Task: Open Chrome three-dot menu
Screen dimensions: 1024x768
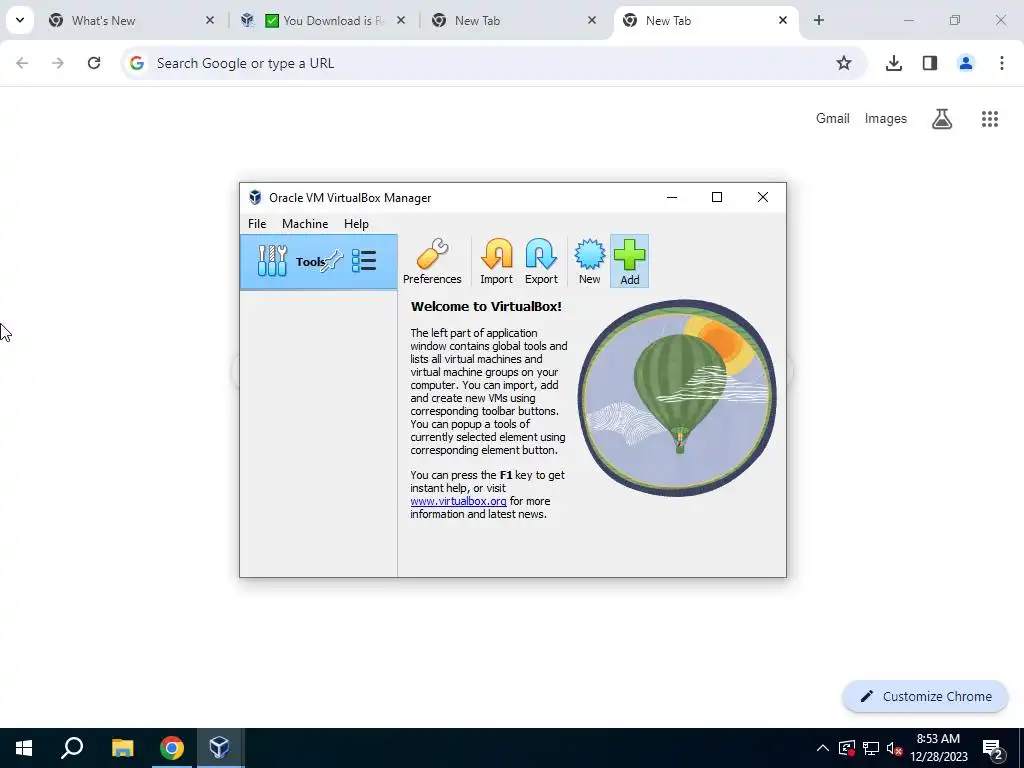Action: [1002, 63]
